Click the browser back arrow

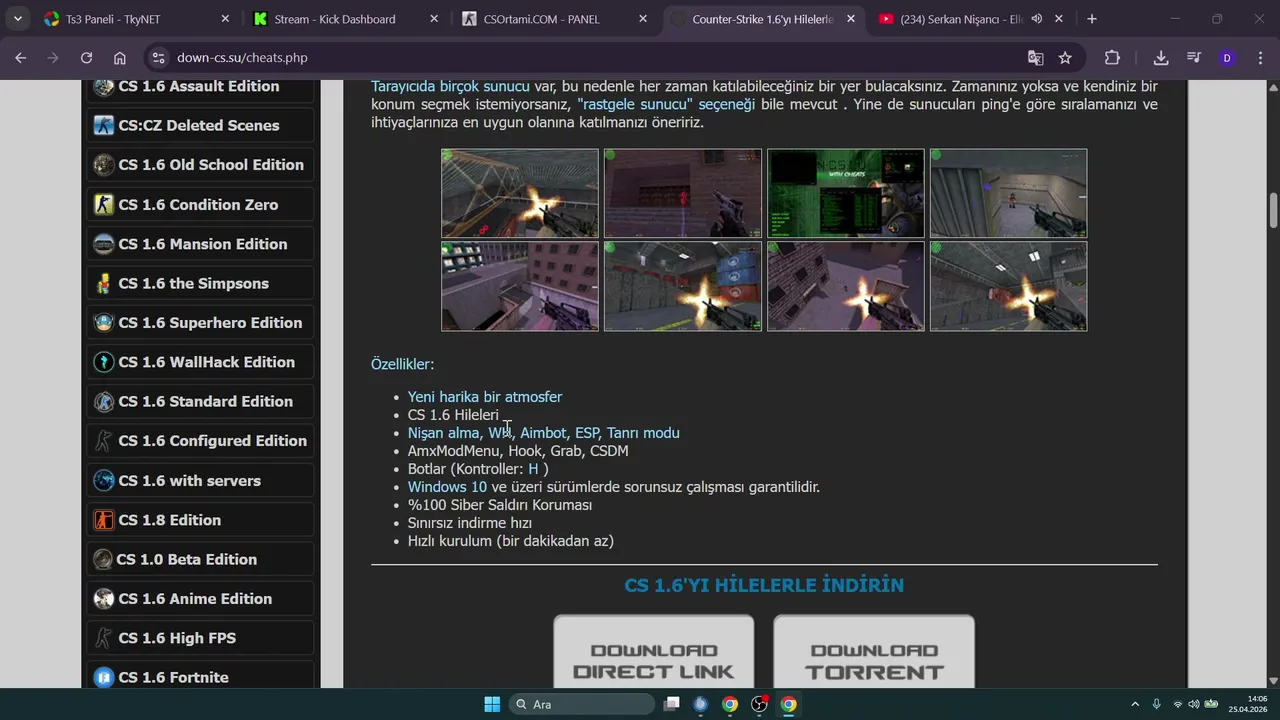tap(20, 58)
